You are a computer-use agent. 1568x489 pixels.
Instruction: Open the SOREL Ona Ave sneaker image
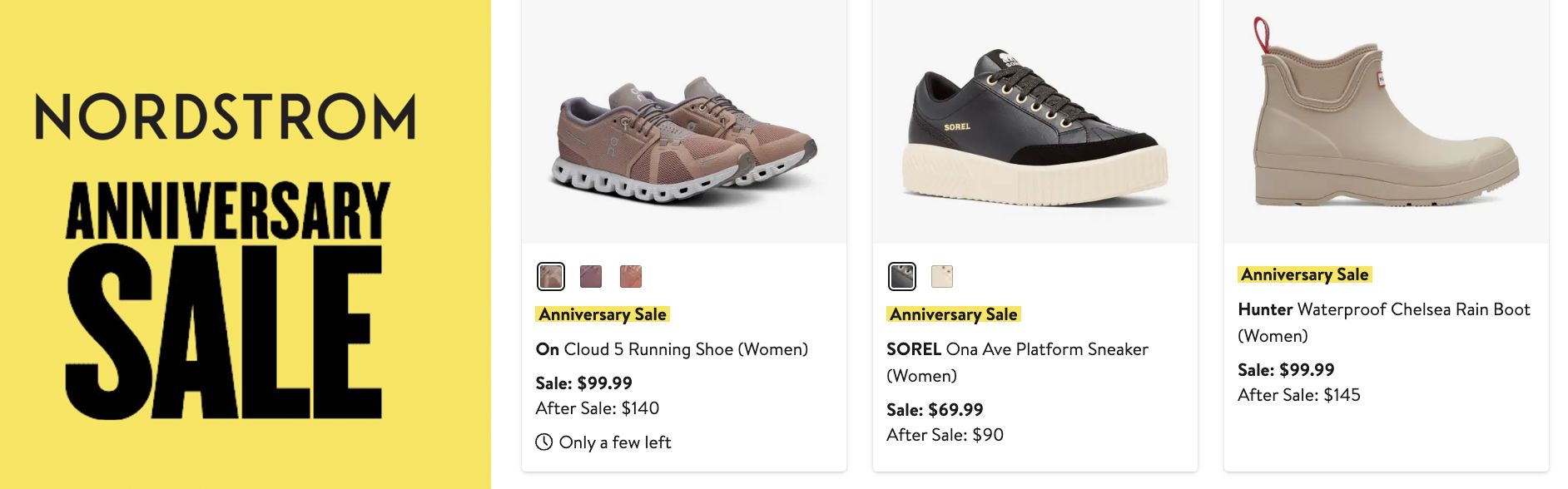point(1035,133)
